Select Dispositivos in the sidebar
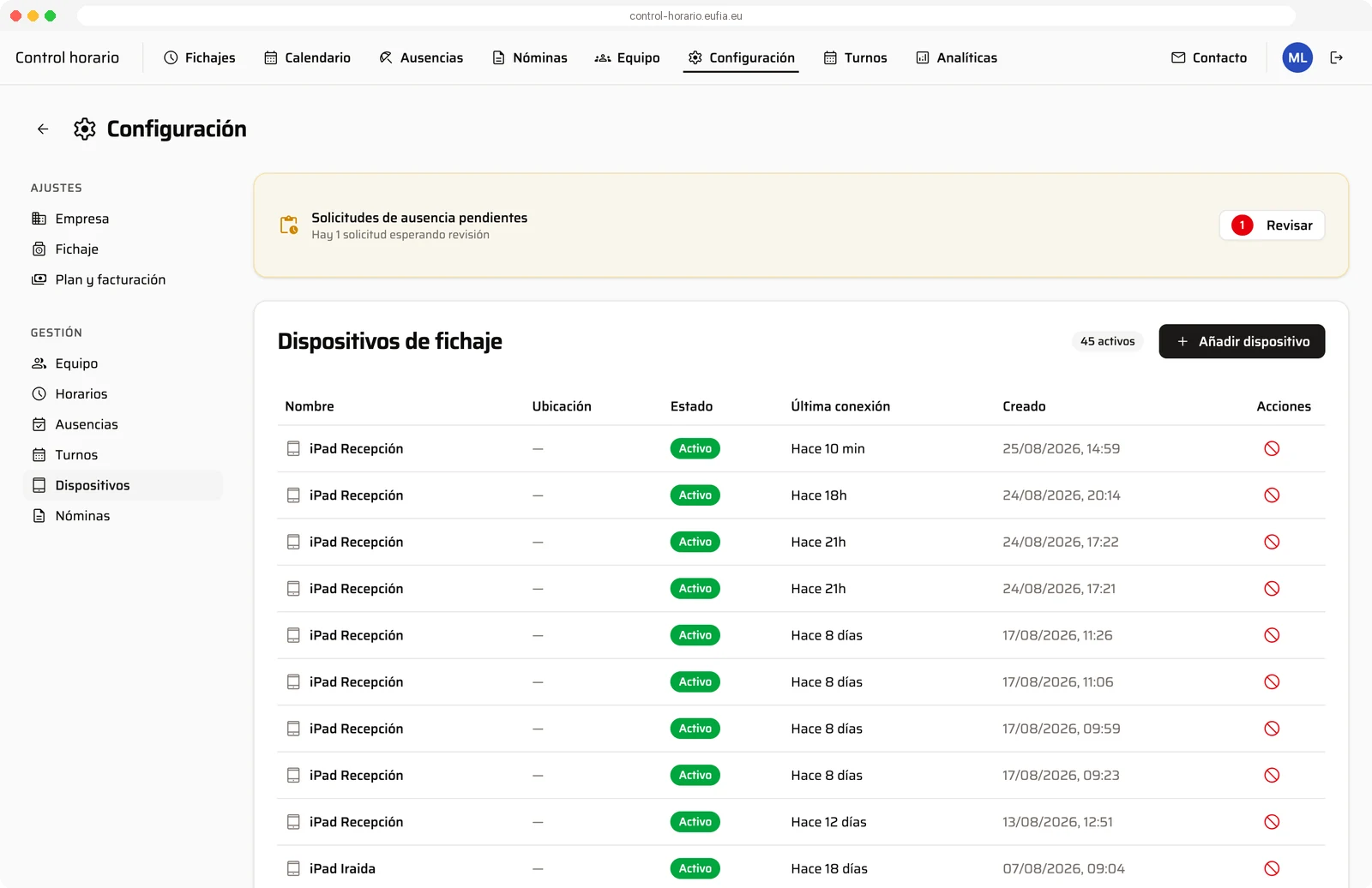Screen dimensions: 1372x888 (123, 485)
